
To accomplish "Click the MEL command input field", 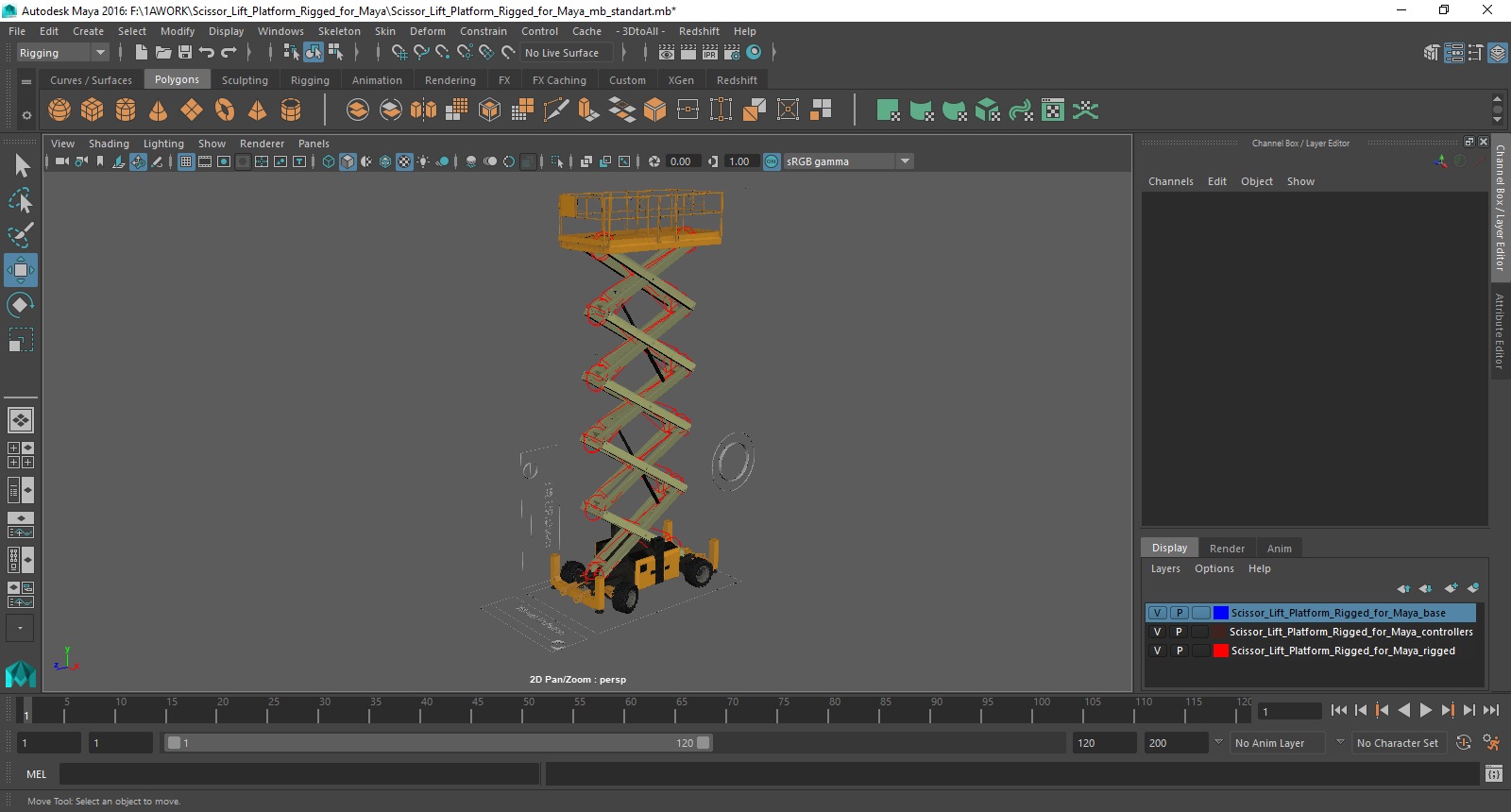I will click(x=299, y=774).
